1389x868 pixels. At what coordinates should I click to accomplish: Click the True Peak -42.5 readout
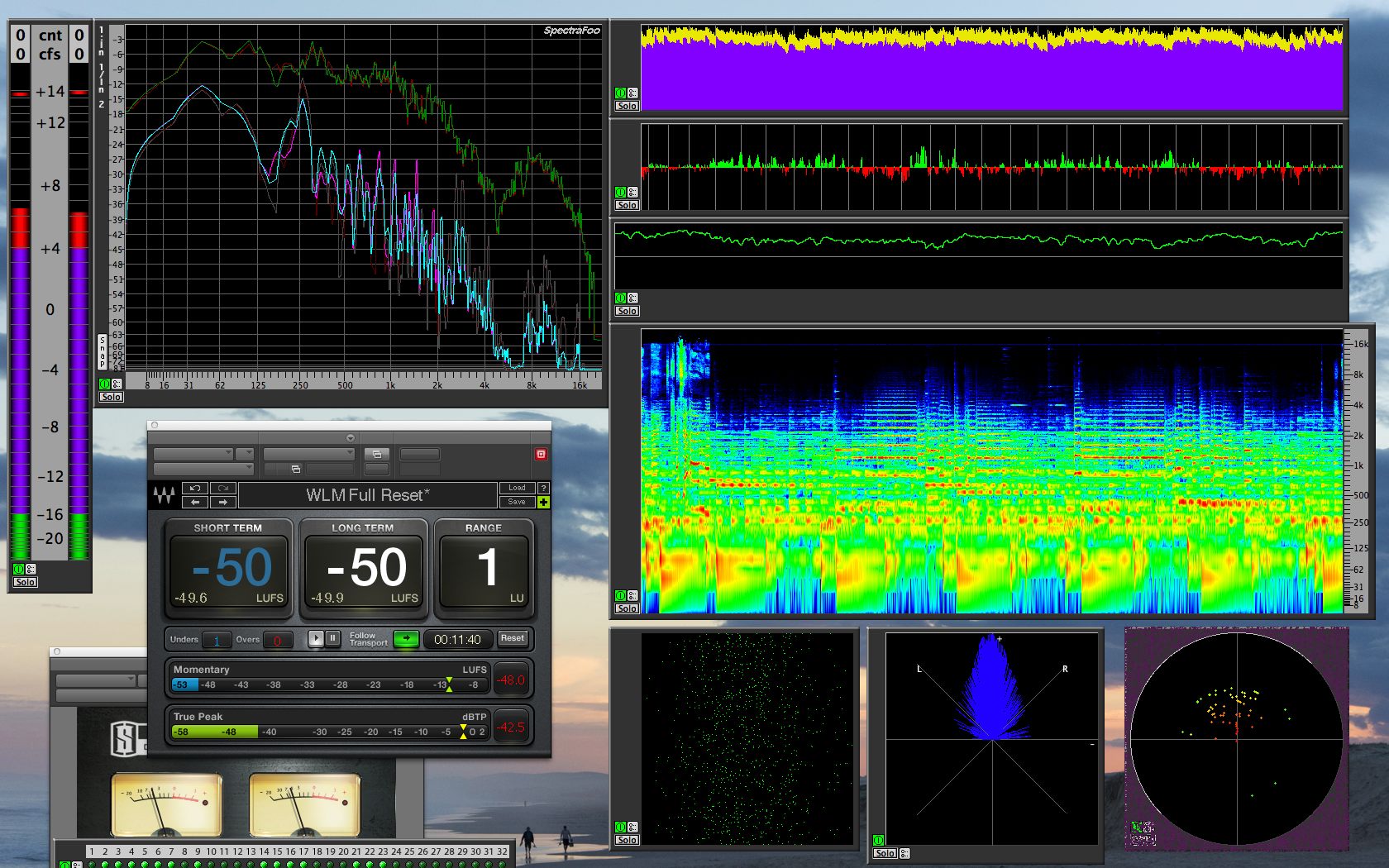(511, 727)
